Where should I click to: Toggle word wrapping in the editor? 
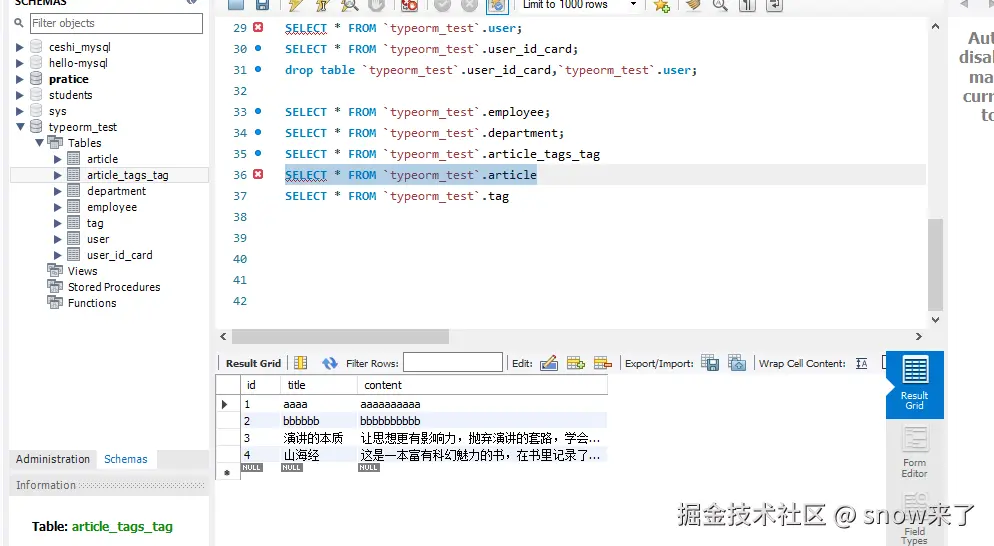pyautogui.click(x=774, y=5)
